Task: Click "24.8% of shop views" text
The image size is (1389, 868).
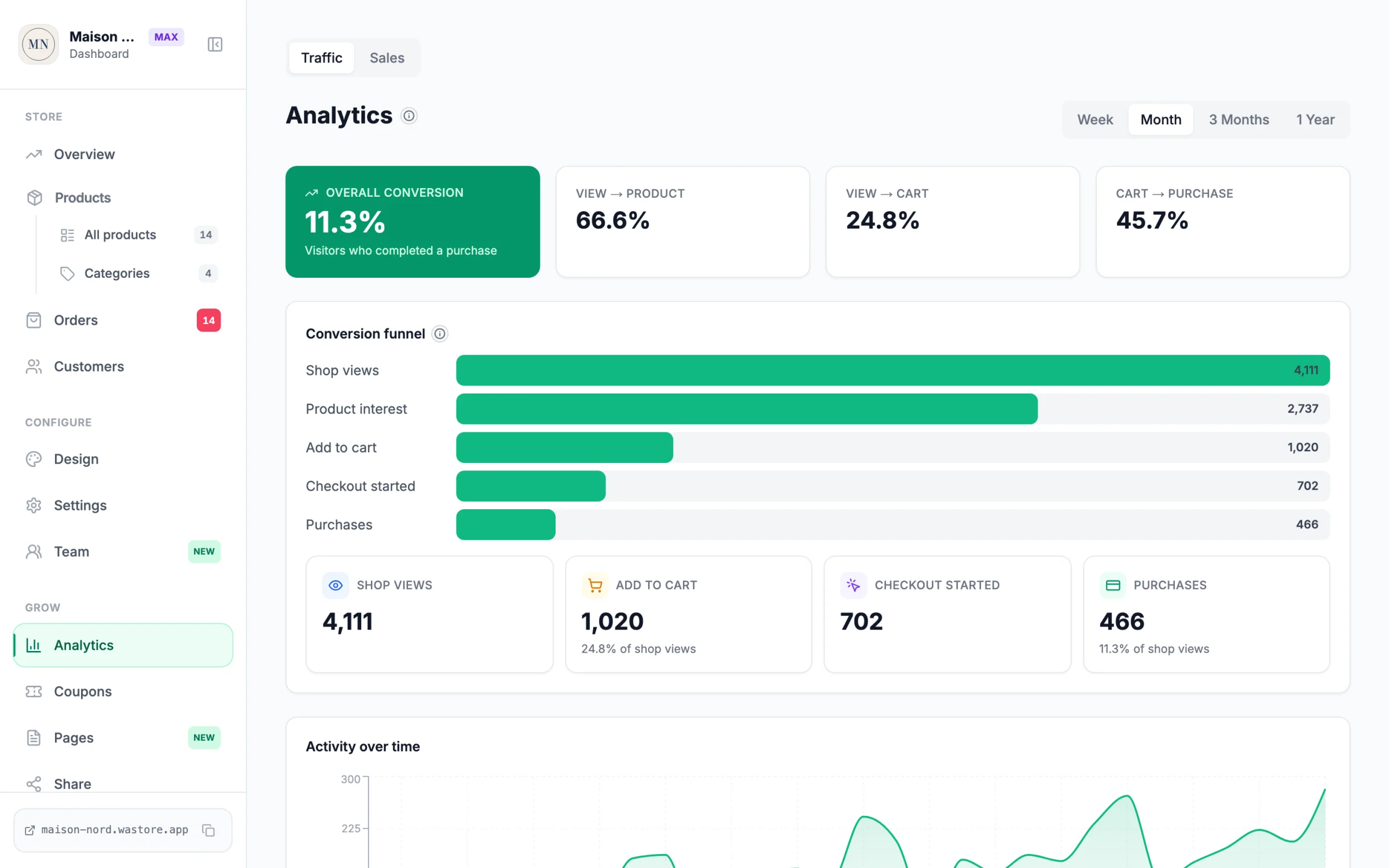Action: (x=638, y=649)
